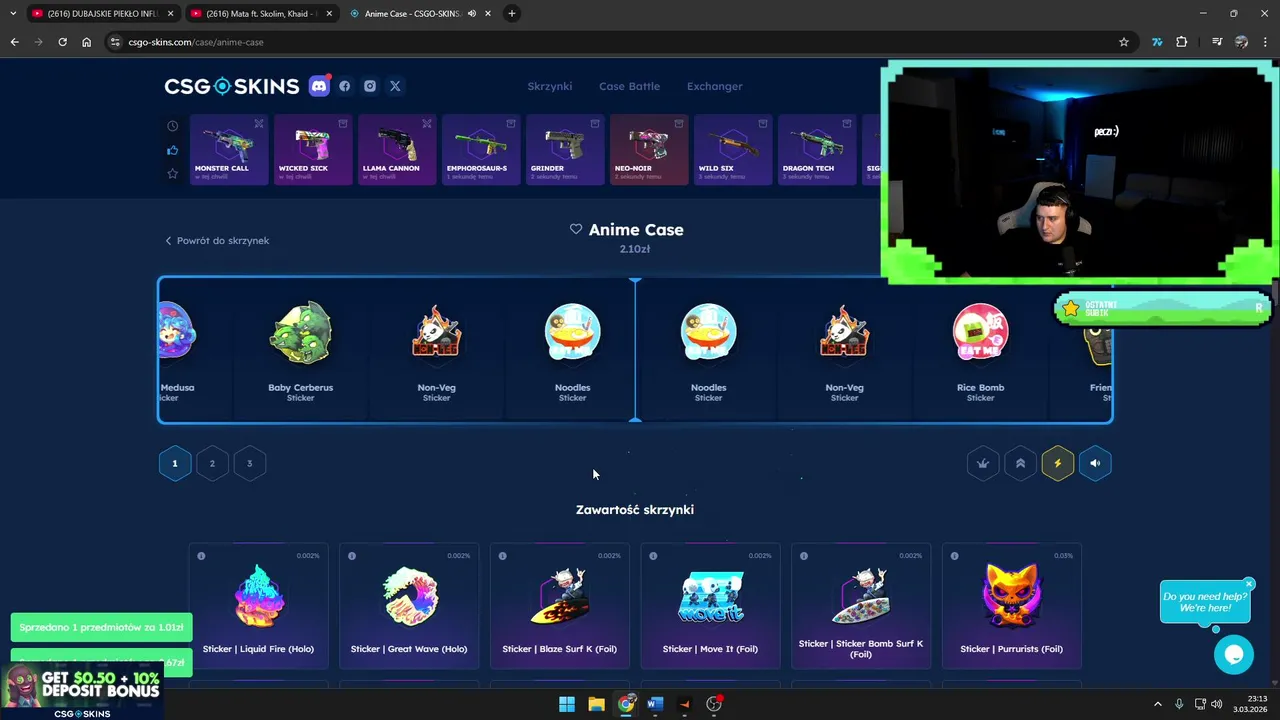Click Rice Bomb sticker in roller
The height and width of the screenshot is (720, 1280).
point(980,350)
